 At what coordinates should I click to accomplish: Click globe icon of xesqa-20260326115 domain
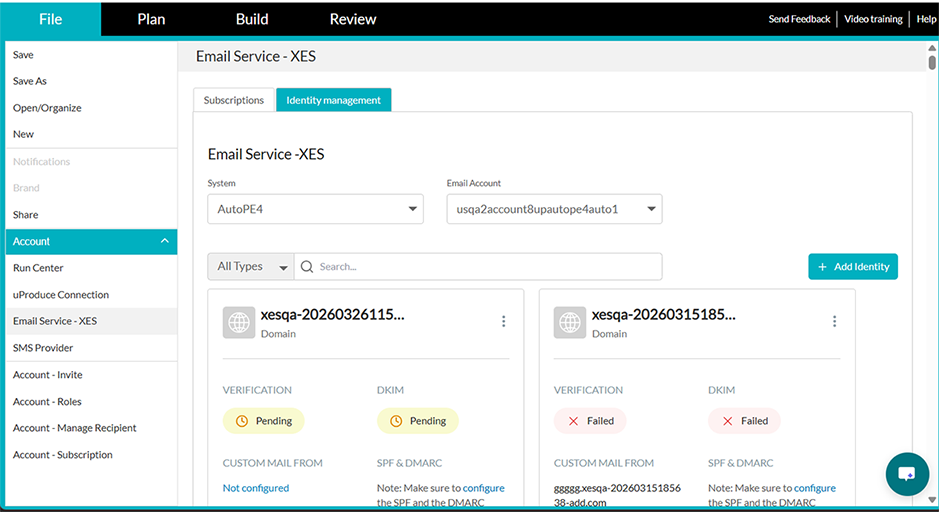(238, 323)
